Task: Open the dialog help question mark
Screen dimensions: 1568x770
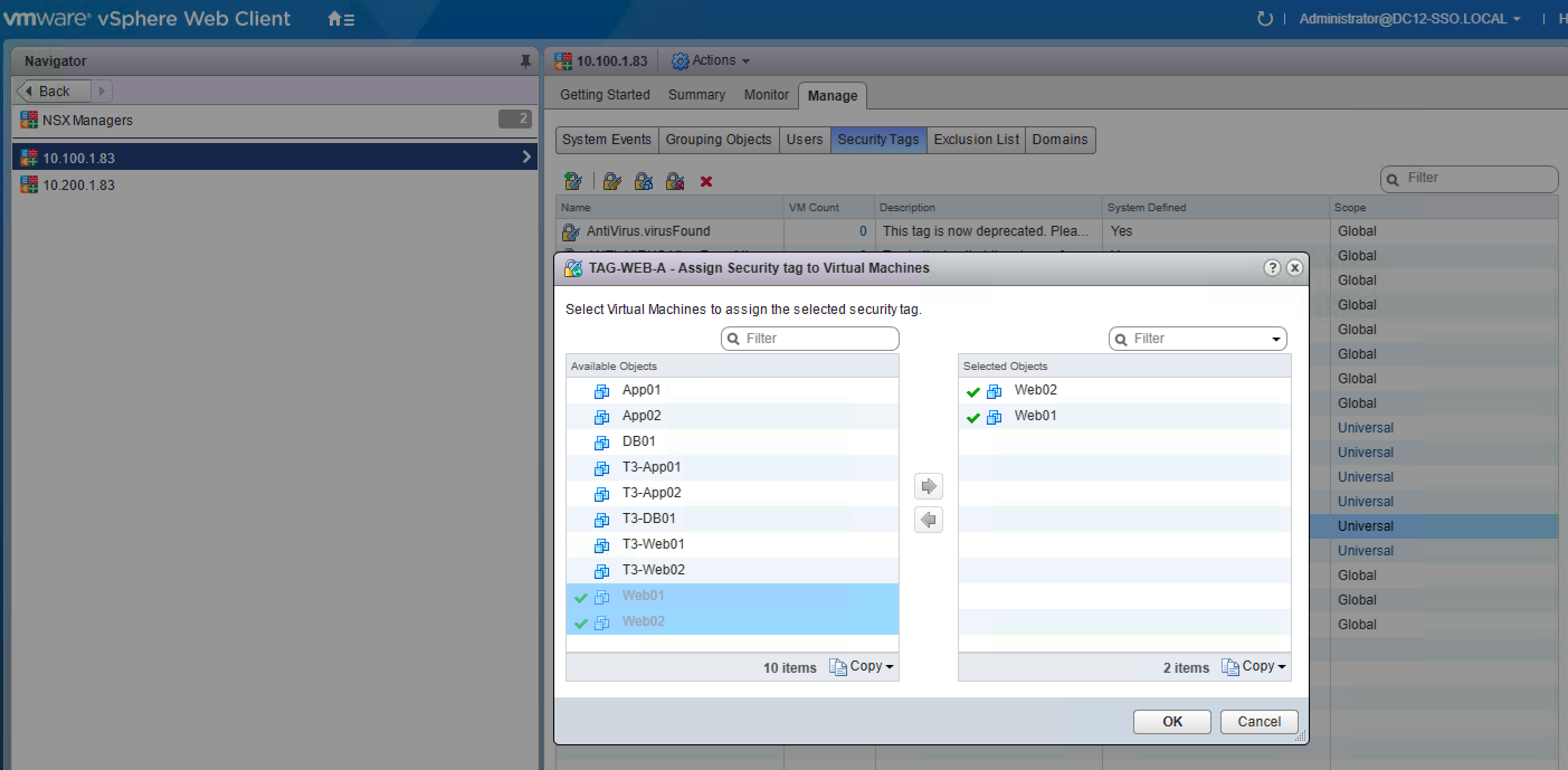Action: [x=1272, y=268]
